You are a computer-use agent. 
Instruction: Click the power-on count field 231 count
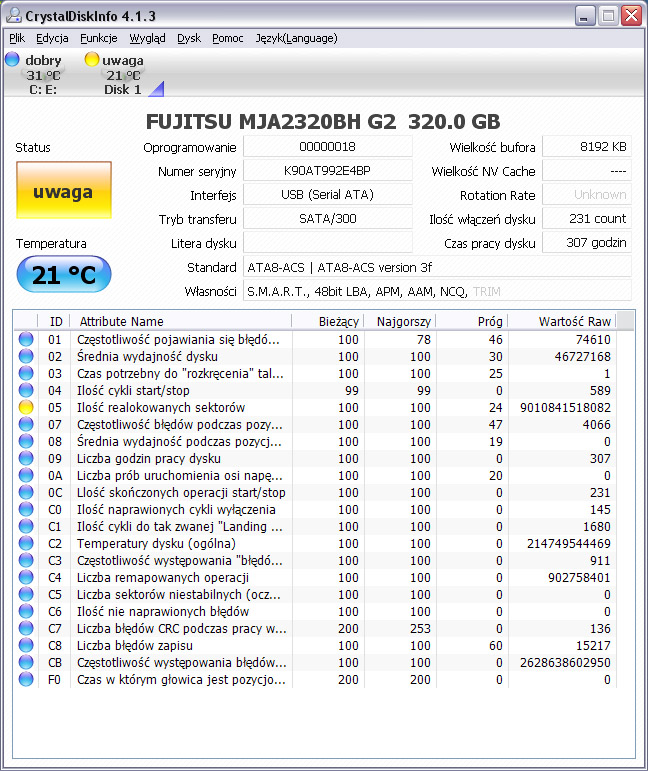(x=587, y=219)
